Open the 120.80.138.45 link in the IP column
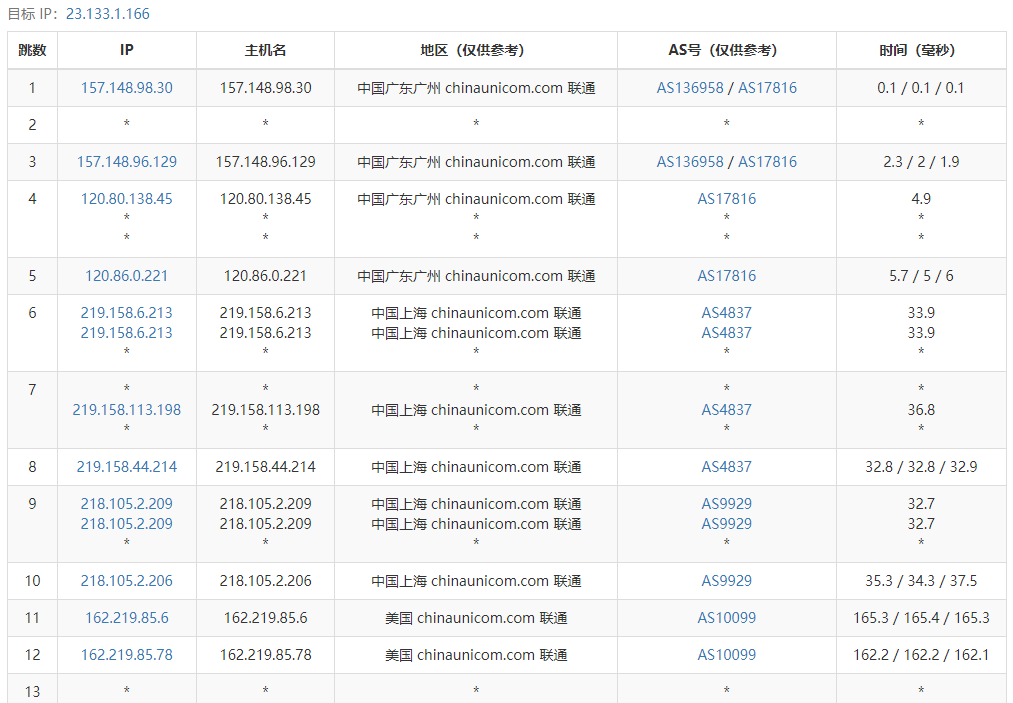Image resolution: width=1013 pixels, height=703 pixels. [127, 199]
